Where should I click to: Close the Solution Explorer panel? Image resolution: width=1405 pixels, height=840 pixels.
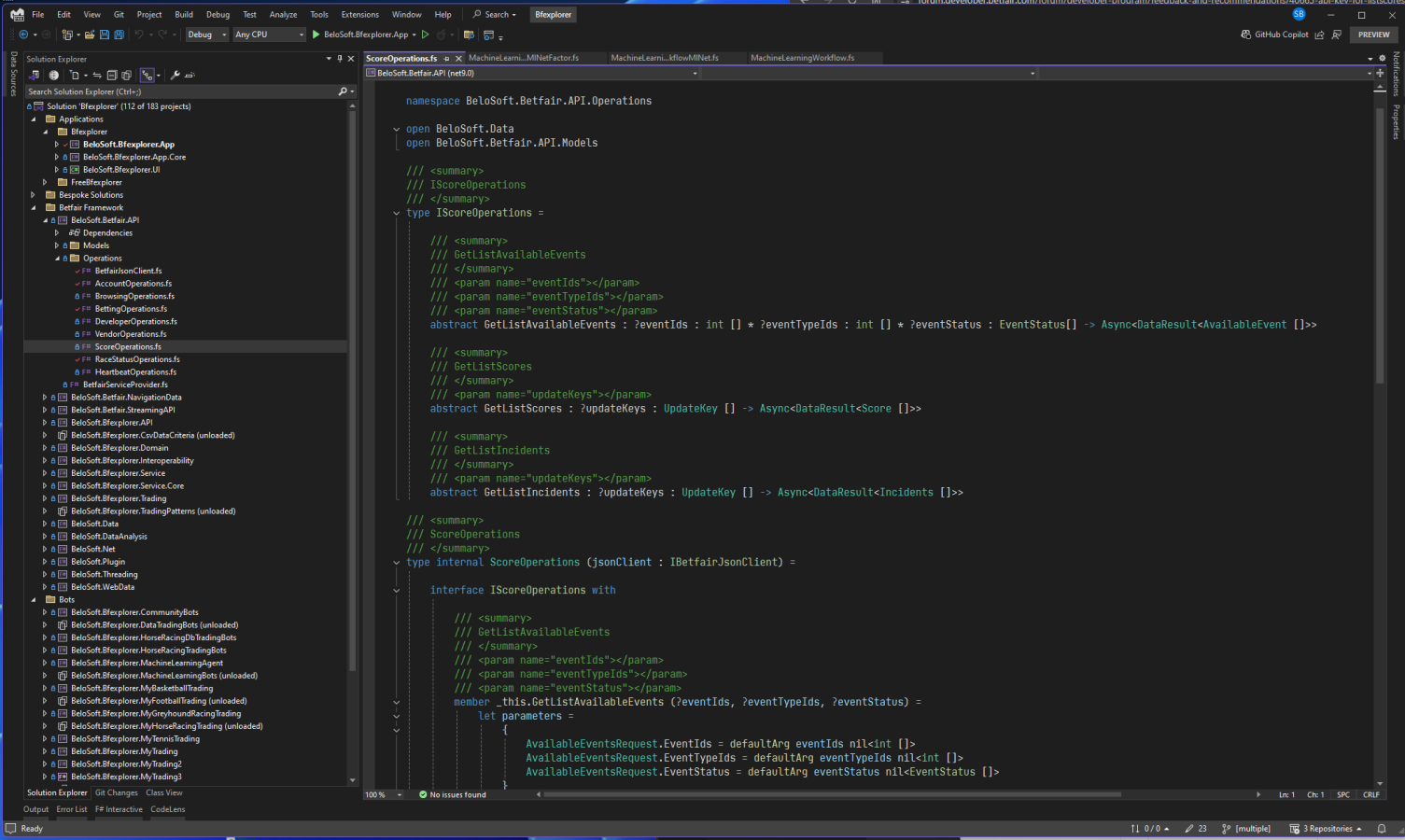pos(351,59)
